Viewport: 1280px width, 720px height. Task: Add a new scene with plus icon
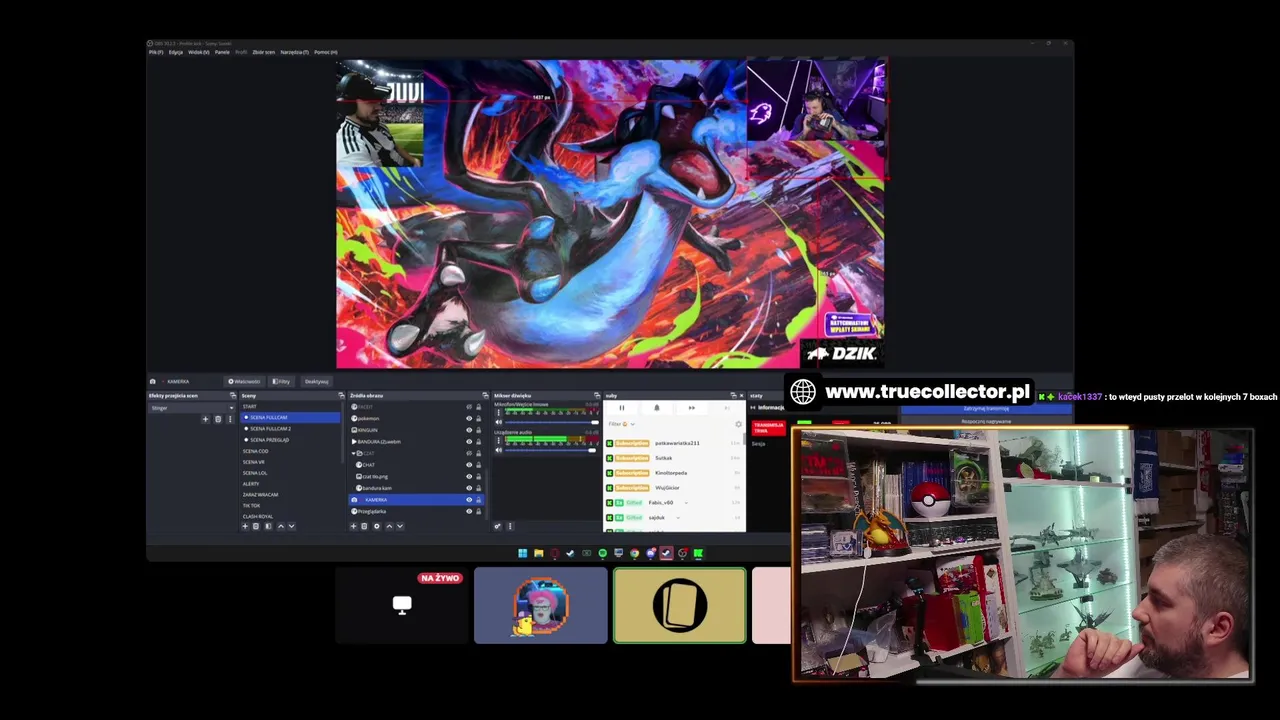click(x=245, y=526)
